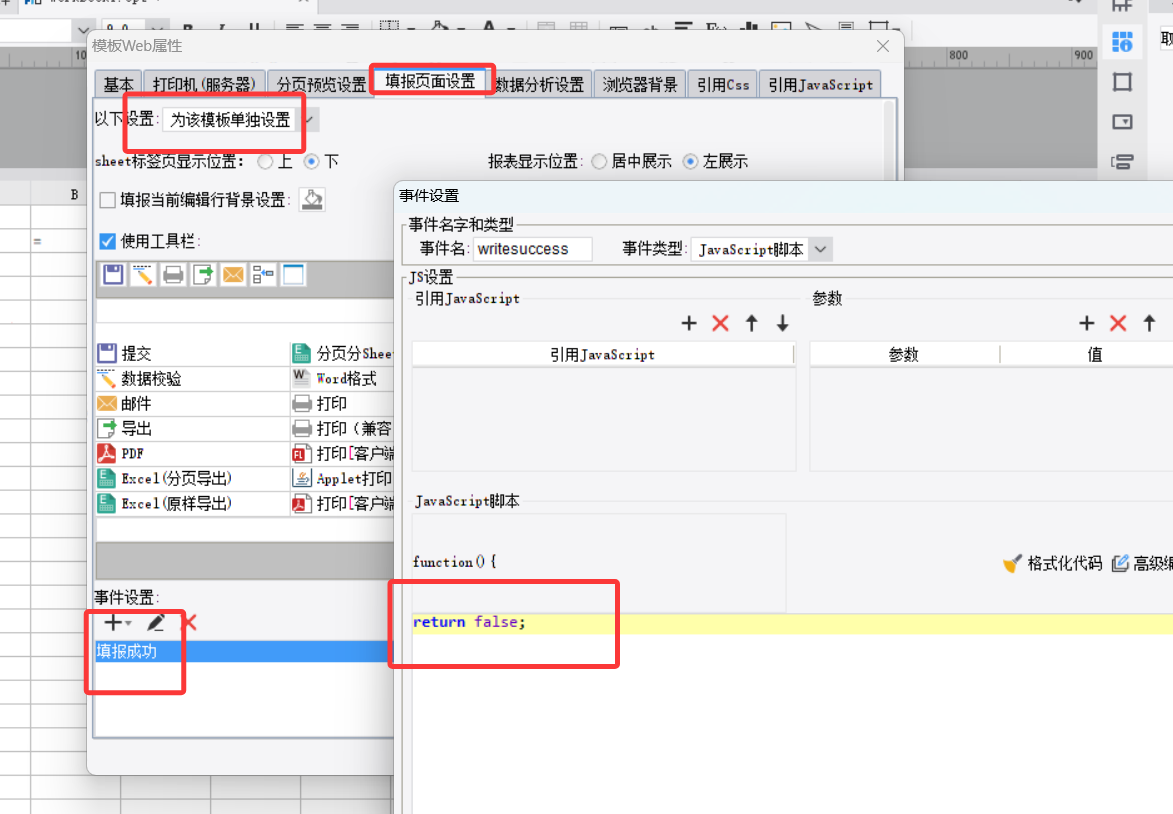The width and height of the screenshot is (1173, 814).
Task: Select the 上 sheet tab position radio
Action: click(x=265, y=161)
